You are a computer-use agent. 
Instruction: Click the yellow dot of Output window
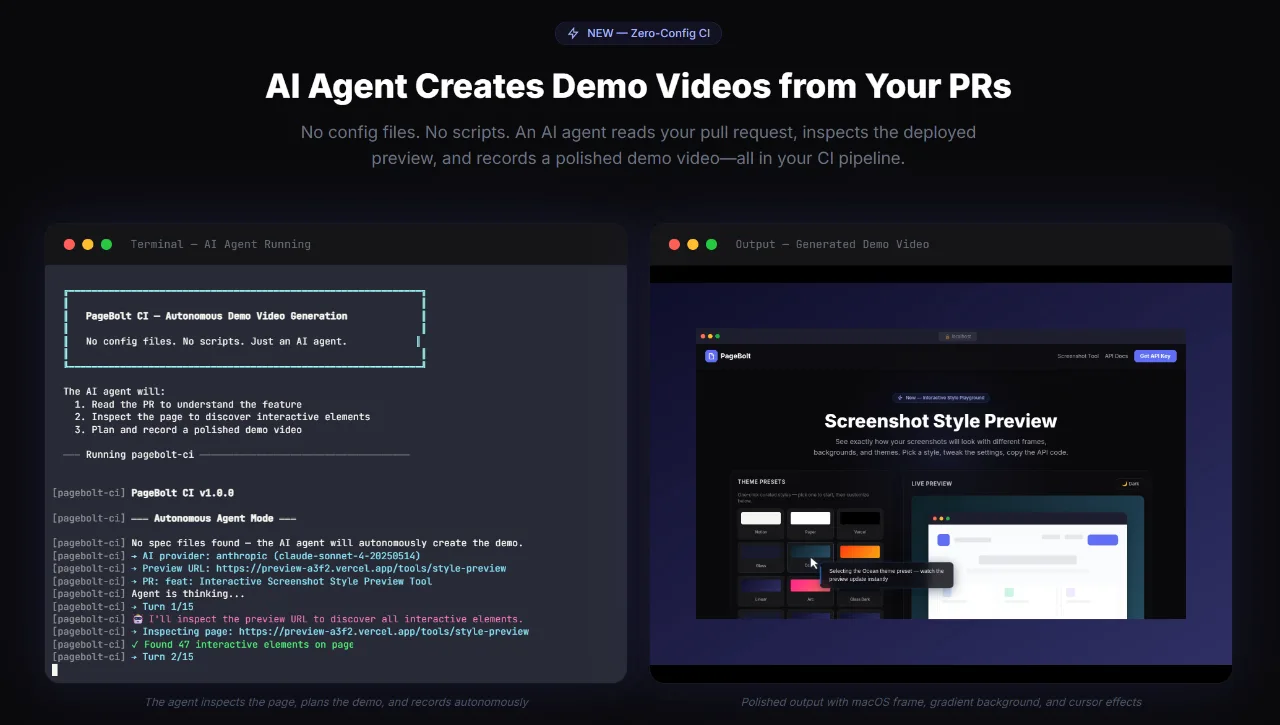pyautogui.click(x=693, y=244)
